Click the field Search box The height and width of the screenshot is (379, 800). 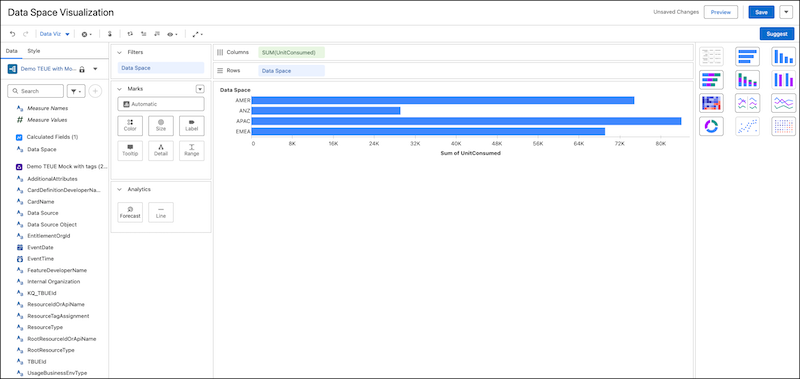[x=36, y=91]
